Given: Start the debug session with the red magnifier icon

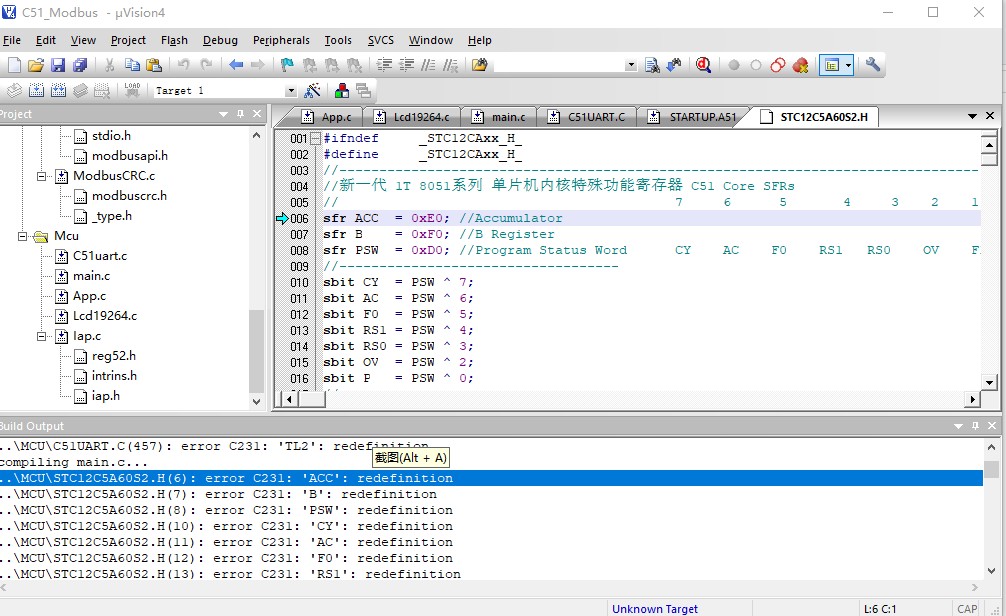Looking at the screenshot, I should (704, 65).
